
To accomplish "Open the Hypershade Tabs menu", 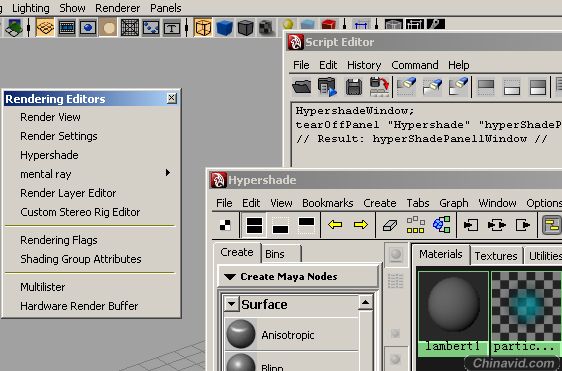I will tap(418, 203).
